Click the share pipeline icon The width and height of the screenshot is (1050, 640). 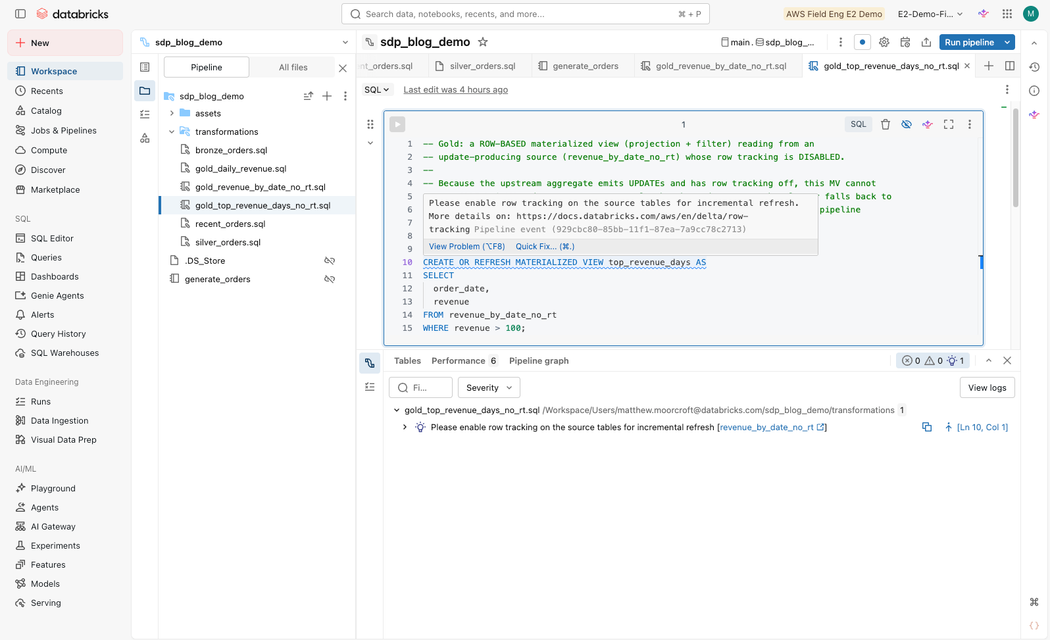click(x=926, y=42)
